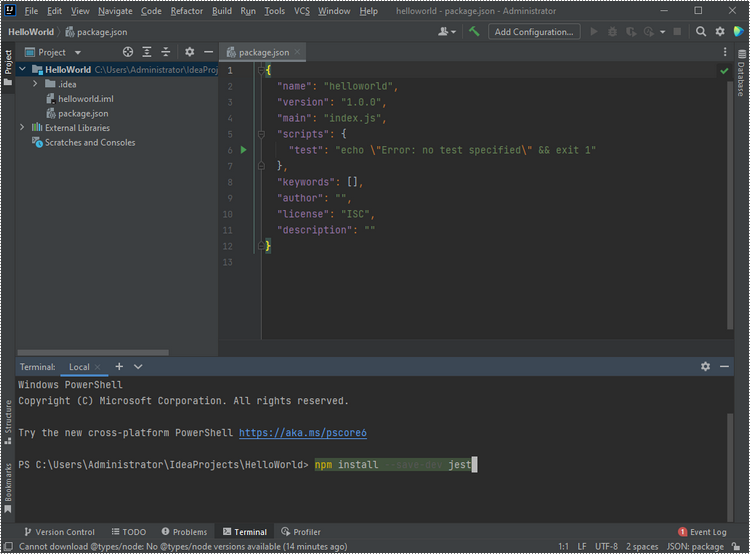Hide the Terminal panel minus icon
This screenshot has height=554, width=750.
click(724, 366)
